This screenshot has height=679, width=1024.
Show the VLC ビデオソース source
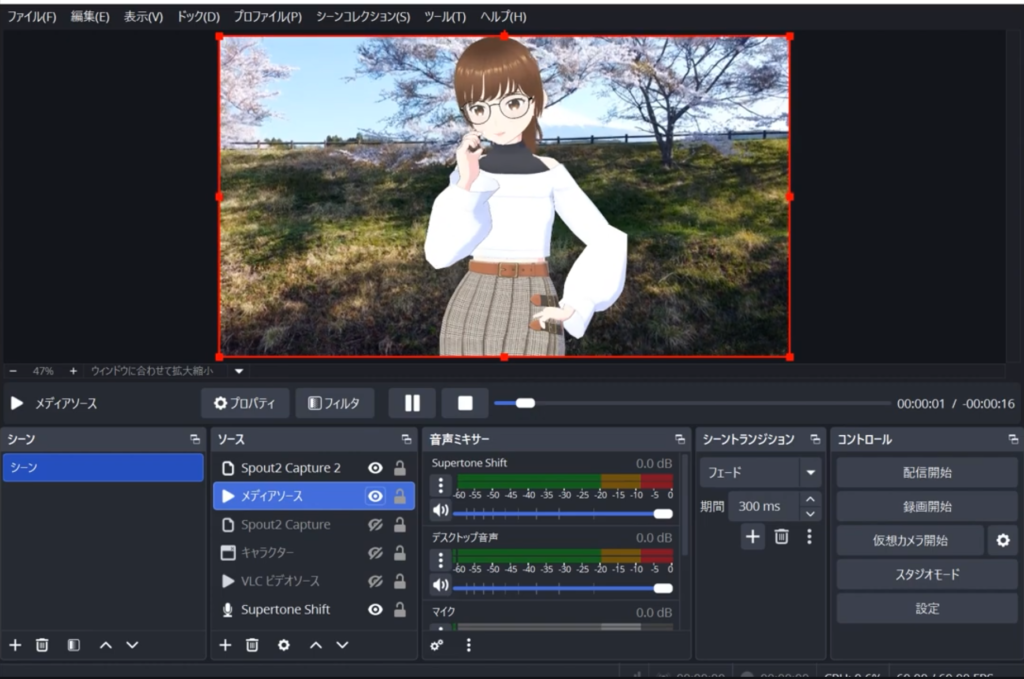click(375, 581)
